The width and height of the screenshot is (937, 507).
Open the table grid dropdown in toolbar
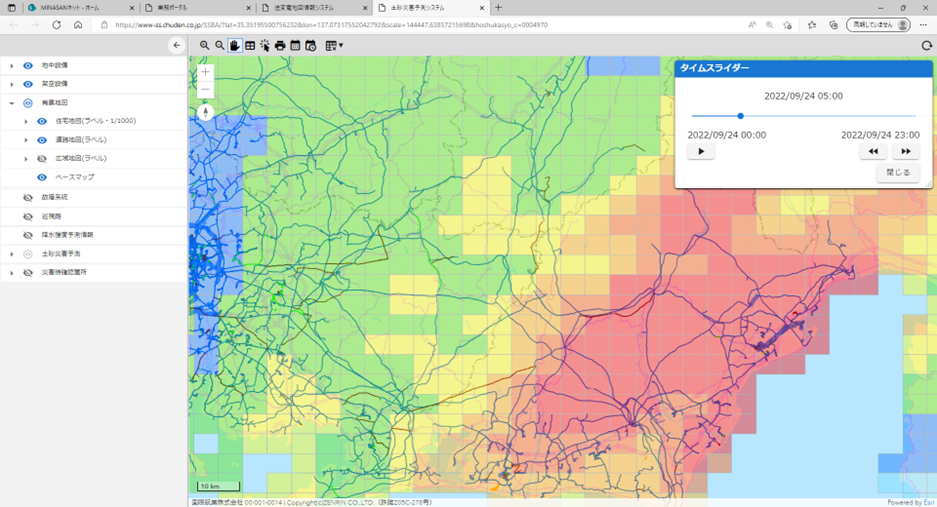pos(334,45)
